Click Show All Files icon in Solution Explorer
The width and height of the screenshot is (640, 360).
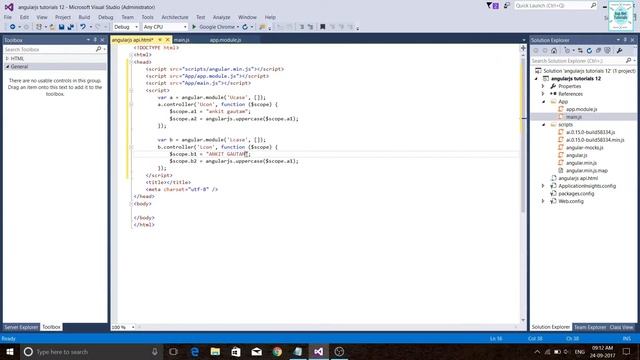point(607,51)
